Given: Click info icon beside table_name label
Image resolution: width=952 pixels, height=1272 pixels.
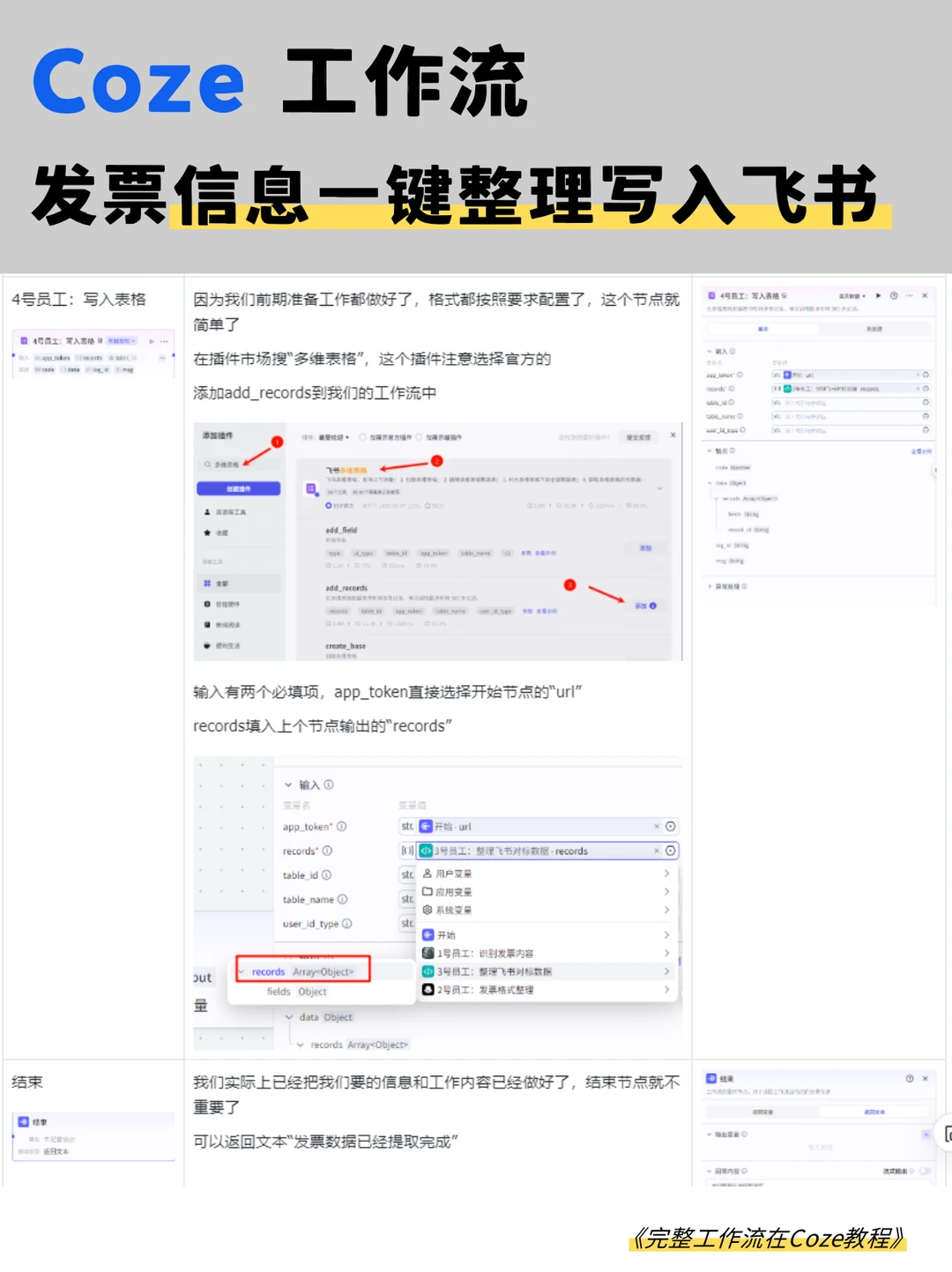Looking at the screenshot, I should tap(342, 899).
